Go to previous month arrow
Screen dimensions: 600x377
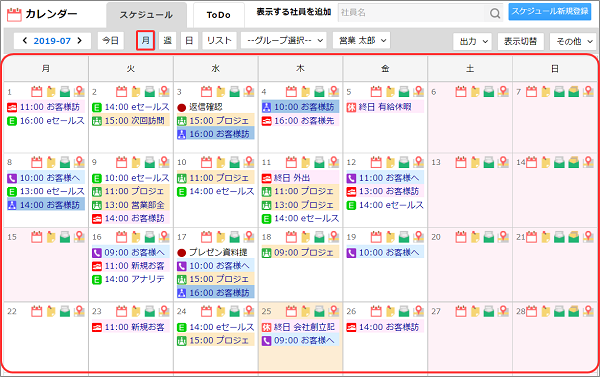tap(25, 41)
